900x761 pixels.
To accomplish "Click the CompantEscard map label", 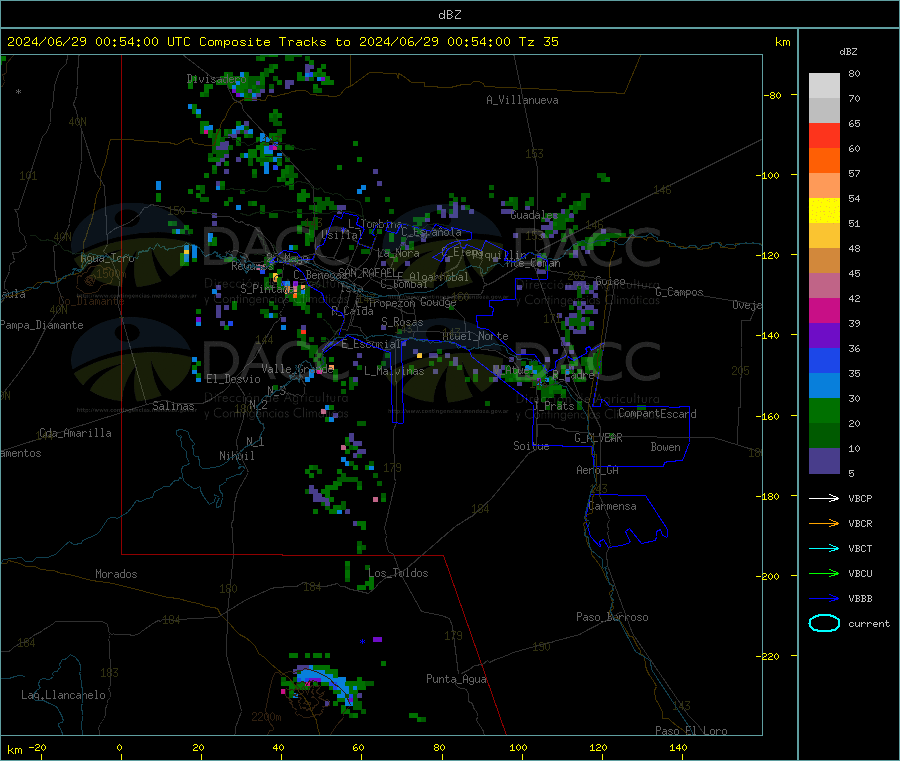I will tap(657, 414).
